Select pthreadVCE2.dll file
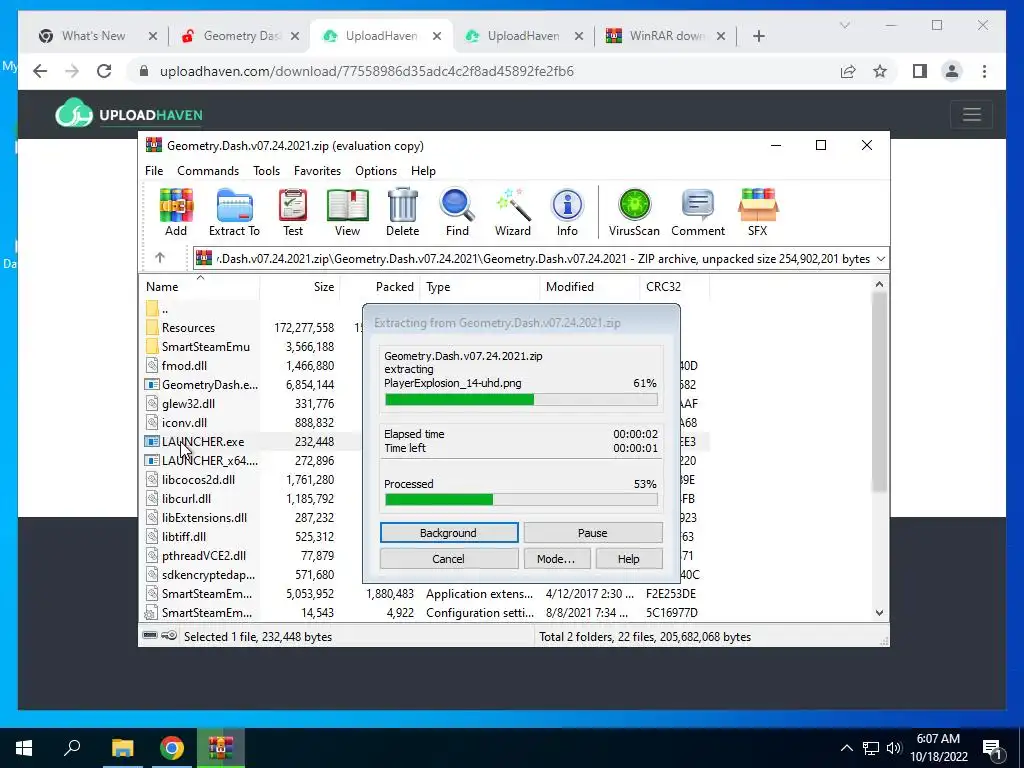The height and width of the screenshot is (768, 1024). 203,556
